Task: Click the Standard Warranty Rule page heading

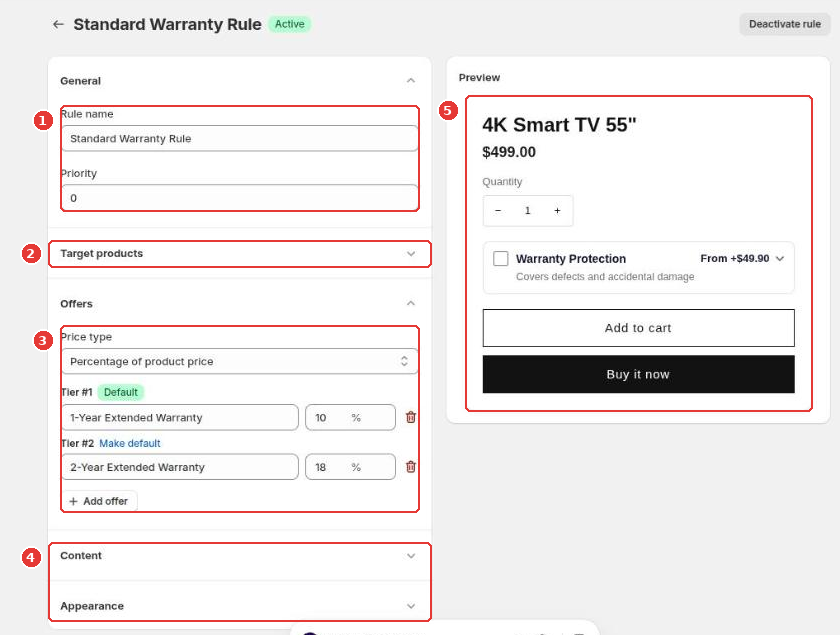Action: coord(167,24)
